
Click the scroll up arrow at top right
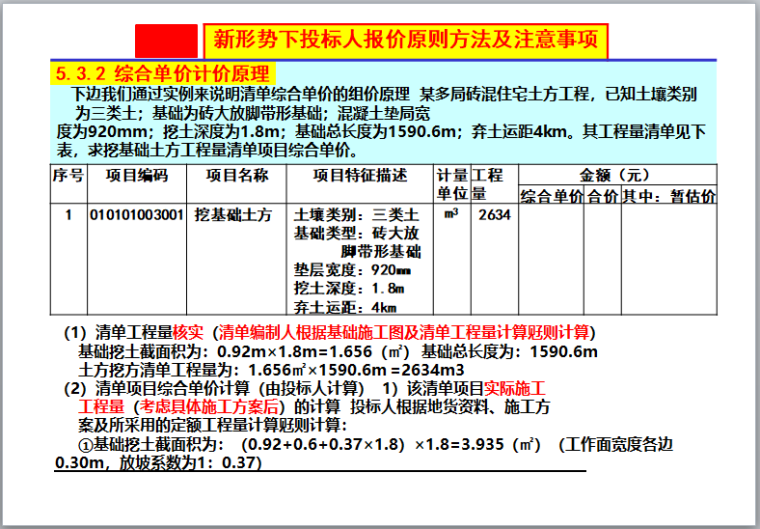[x=753, y=6]
